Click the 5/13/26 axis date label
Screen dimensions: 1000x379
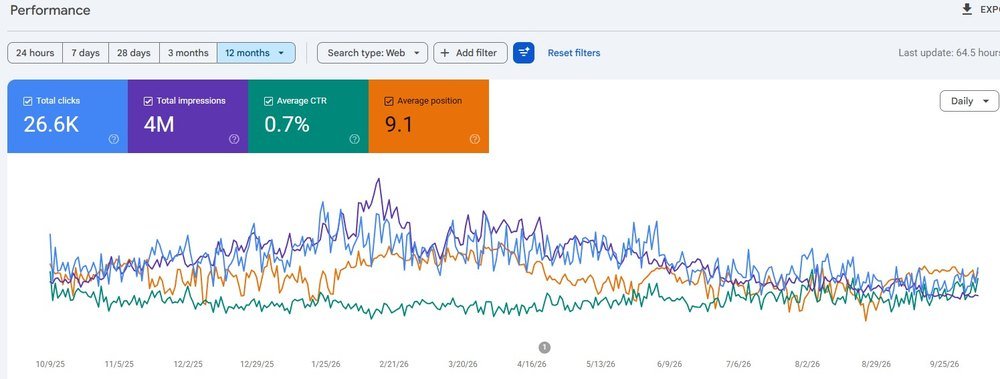point(601,364)
